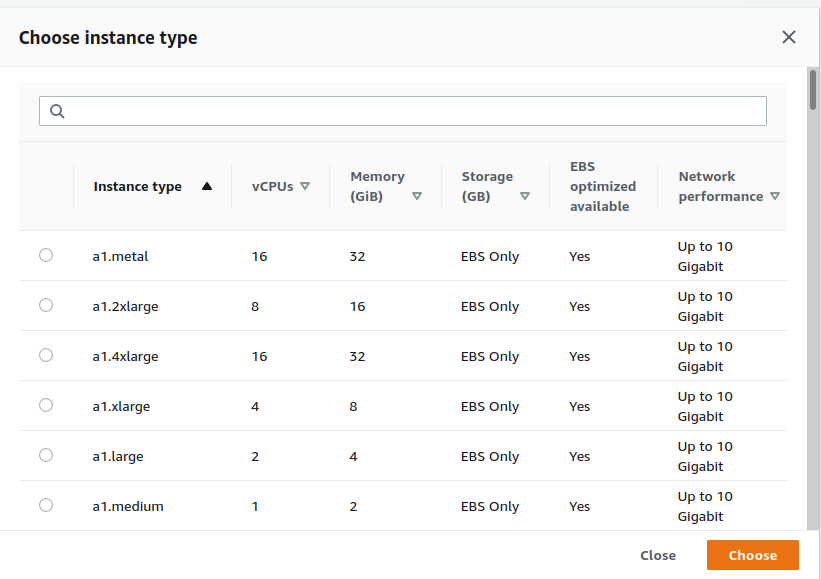
Task: Dismiss the dialog with the X icon
Action: click(789, 37)
